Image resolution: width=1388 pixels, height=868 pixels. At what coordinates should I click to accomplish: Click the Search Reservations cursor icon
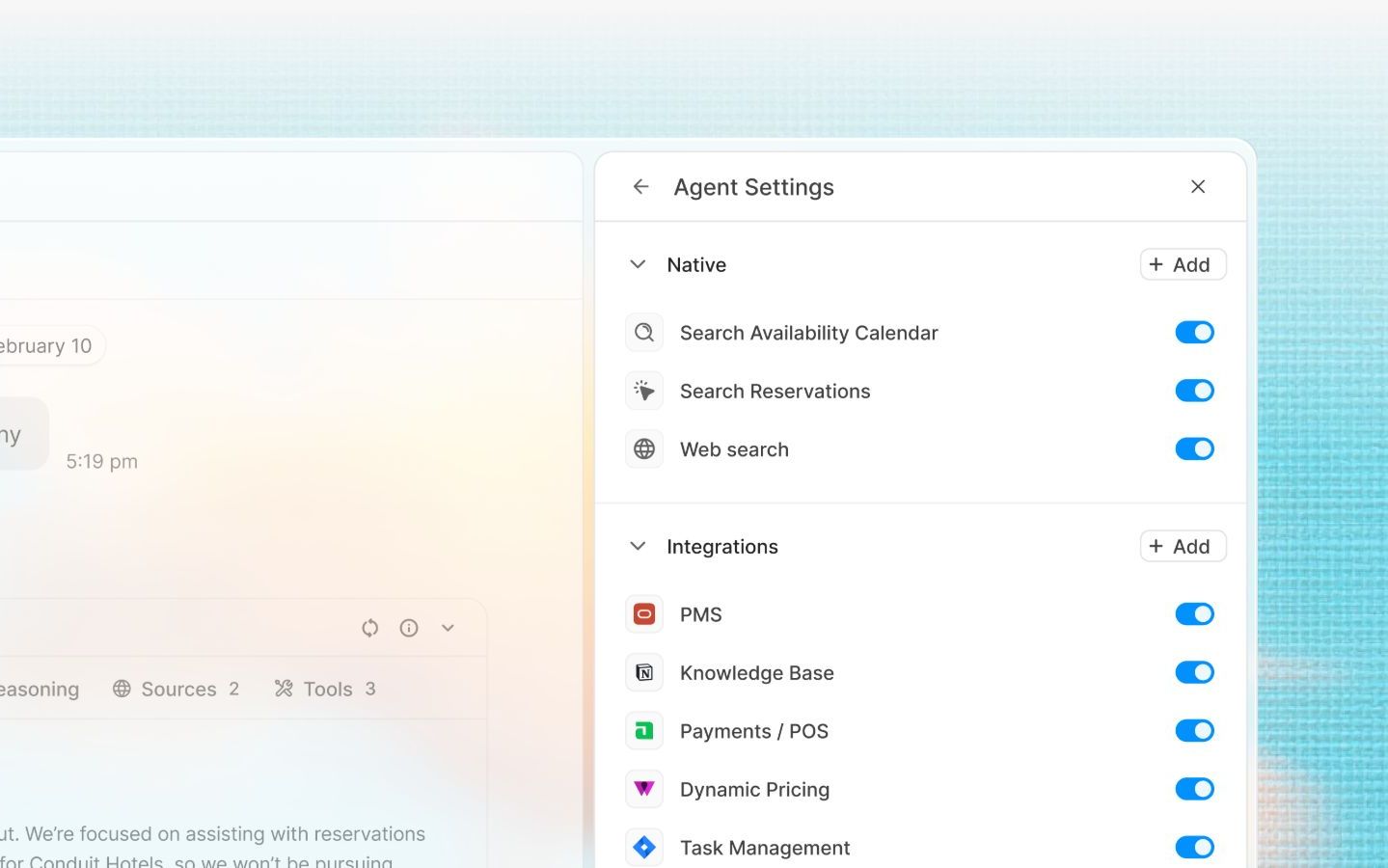pyautogui.click(x=644, y=391)
